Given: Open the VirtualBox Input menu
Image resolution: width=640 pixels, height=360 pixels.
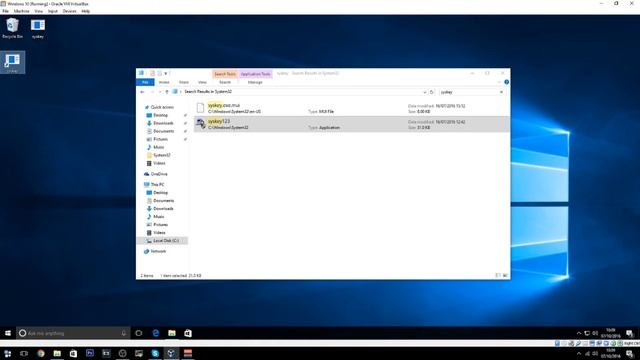Looking at the screenshot, I should 53,11.
